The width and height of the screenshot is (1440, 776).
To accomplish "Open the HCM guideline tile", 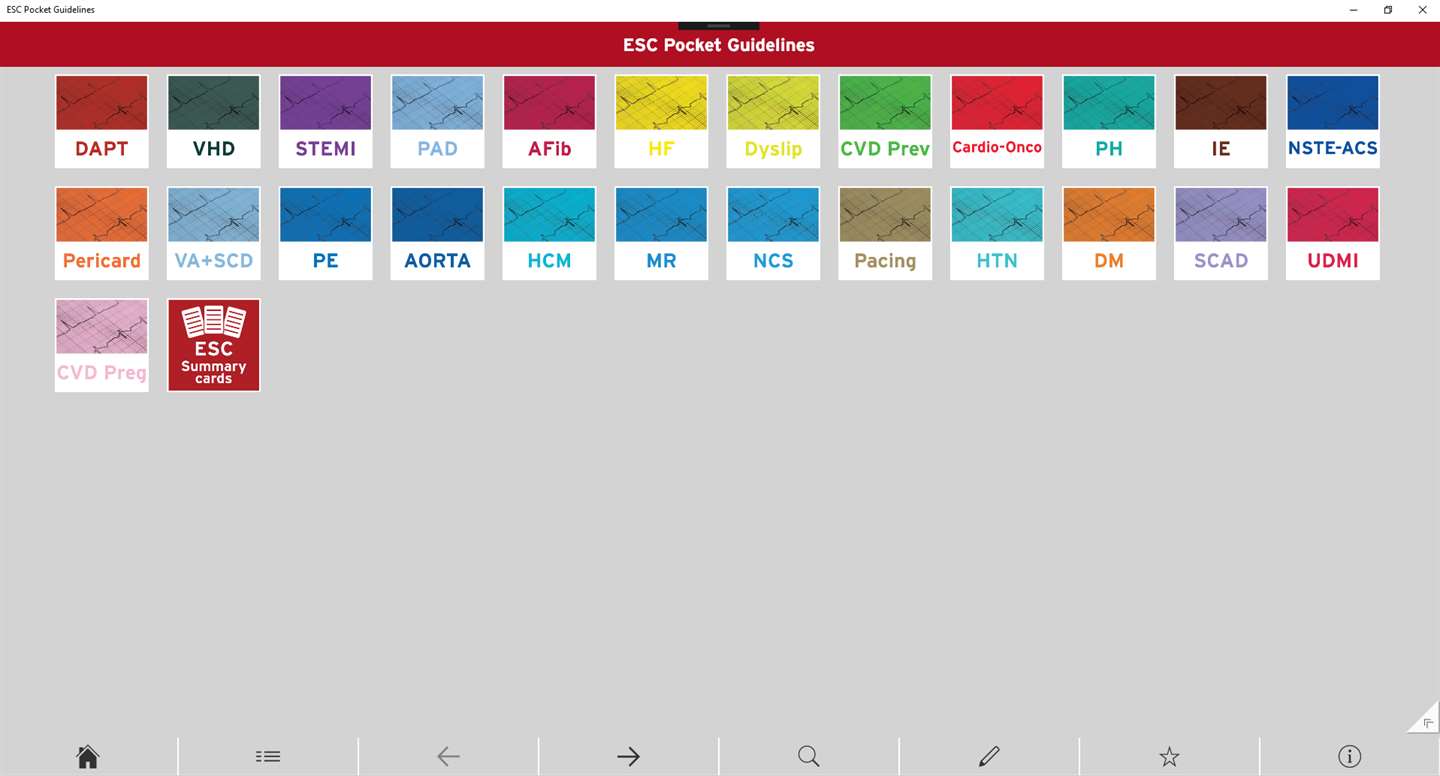I will [550, 234].
